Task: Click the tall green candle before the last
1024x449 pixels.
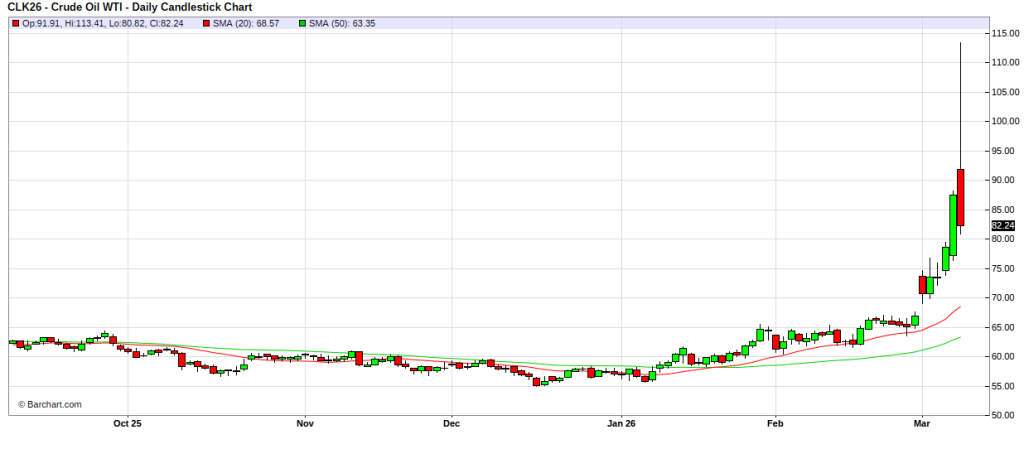Action: (953, 225)
